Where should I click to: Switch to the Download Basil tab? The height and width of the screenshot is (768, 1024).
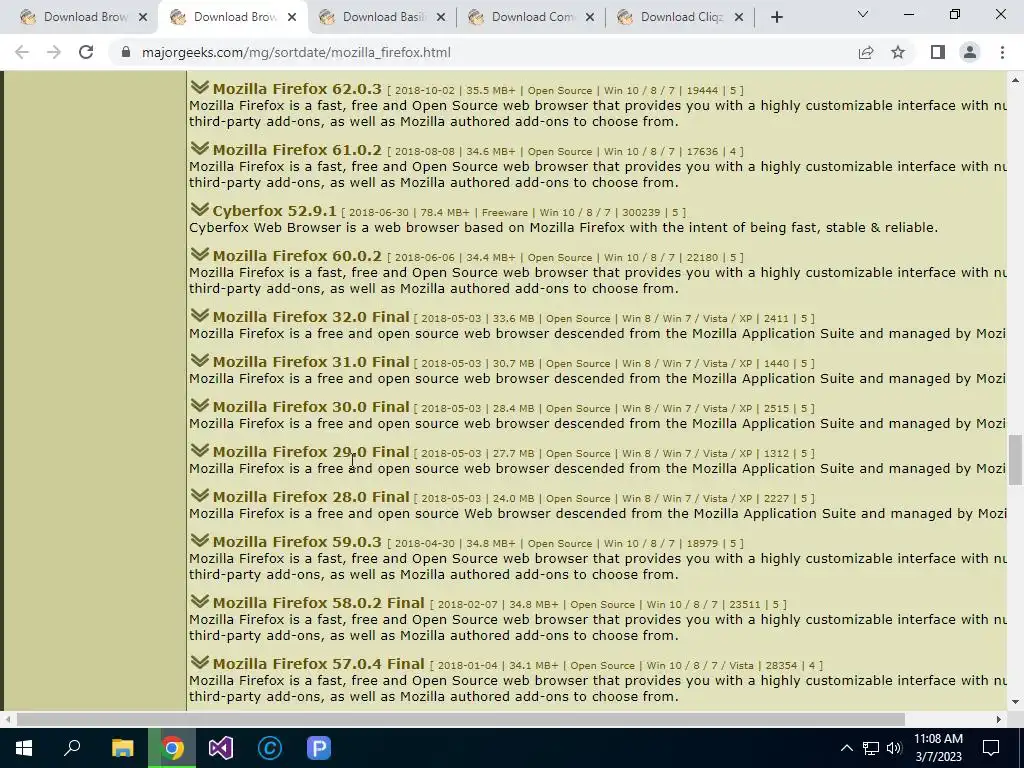tap(383, 18)
